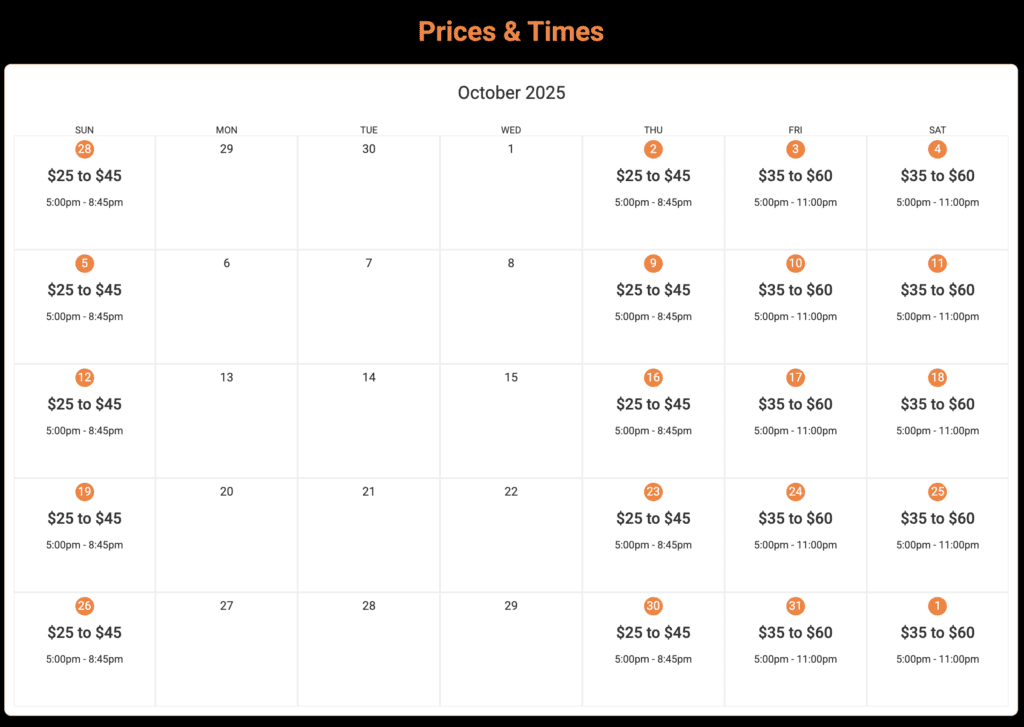Select the orange date badge numbered 25

[x=937, y=491]
